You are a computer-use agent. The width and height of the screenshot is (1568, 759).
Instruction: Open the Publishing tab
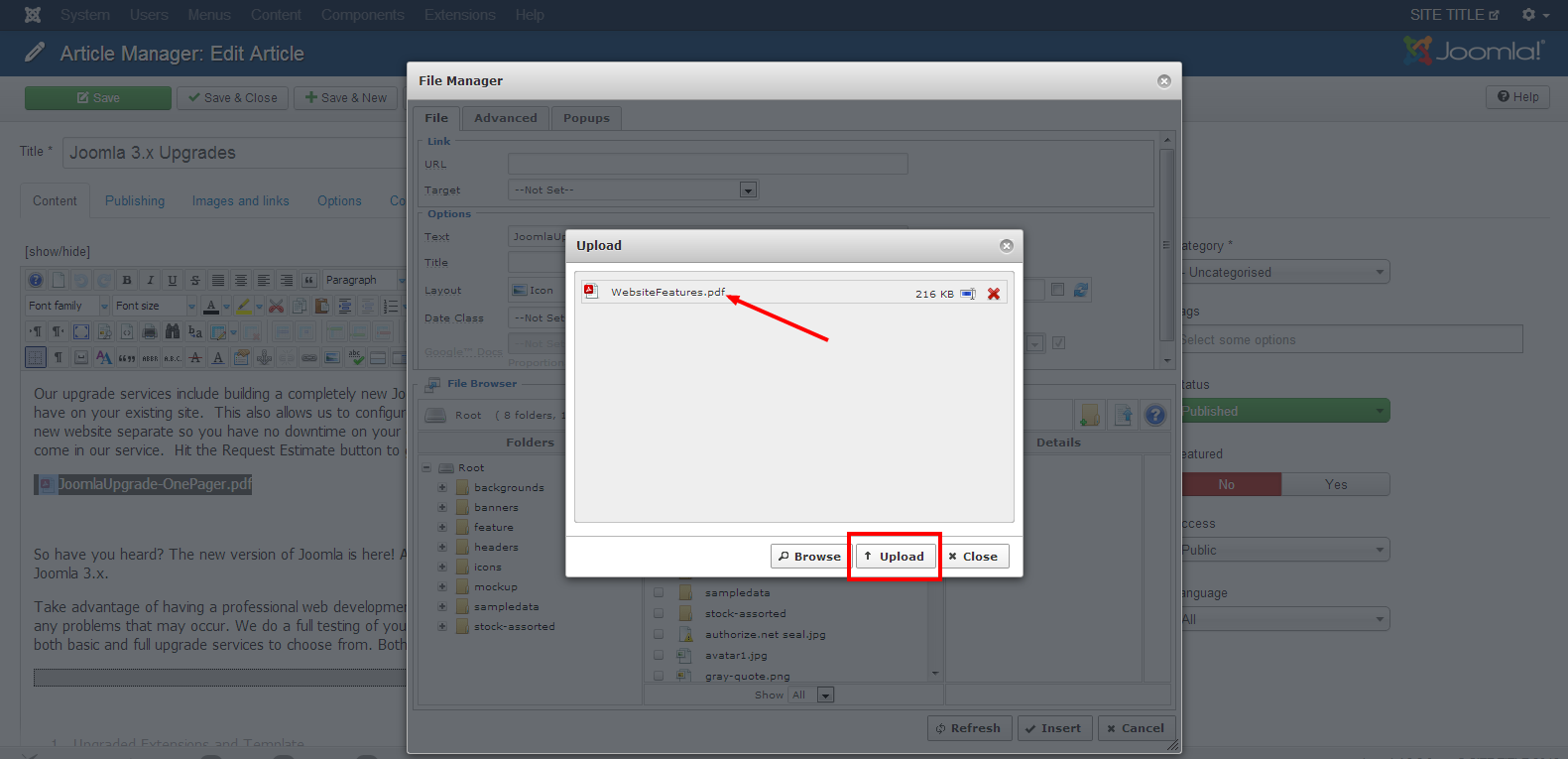(135, 200)
